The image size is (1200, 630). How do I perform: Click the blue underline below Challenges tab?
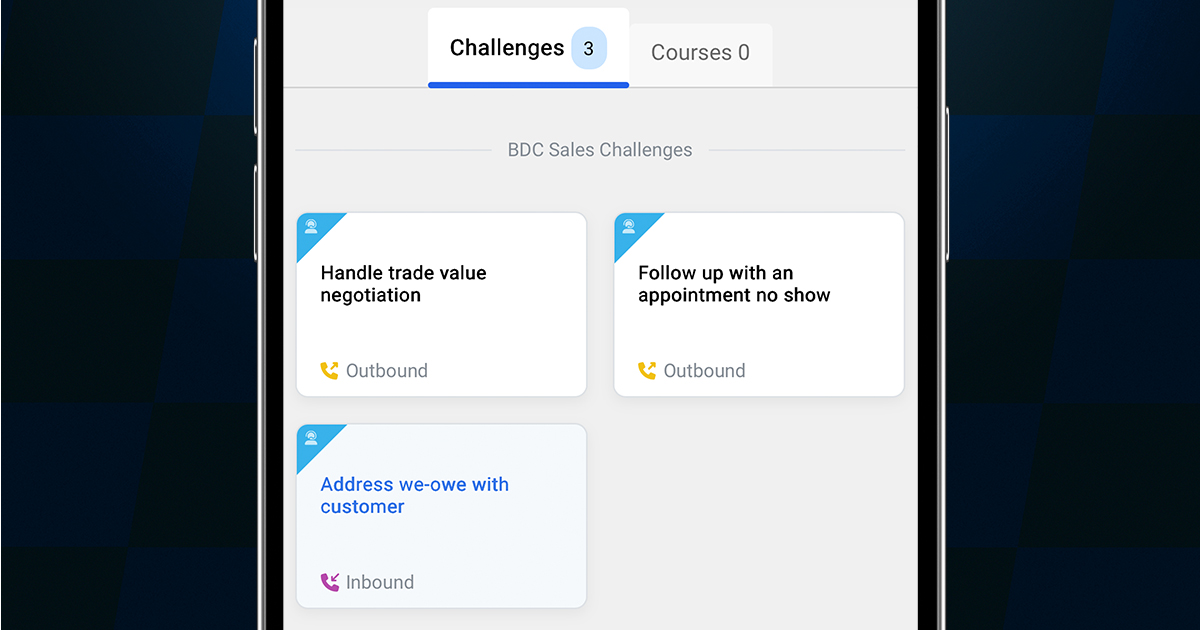point(528,85)
